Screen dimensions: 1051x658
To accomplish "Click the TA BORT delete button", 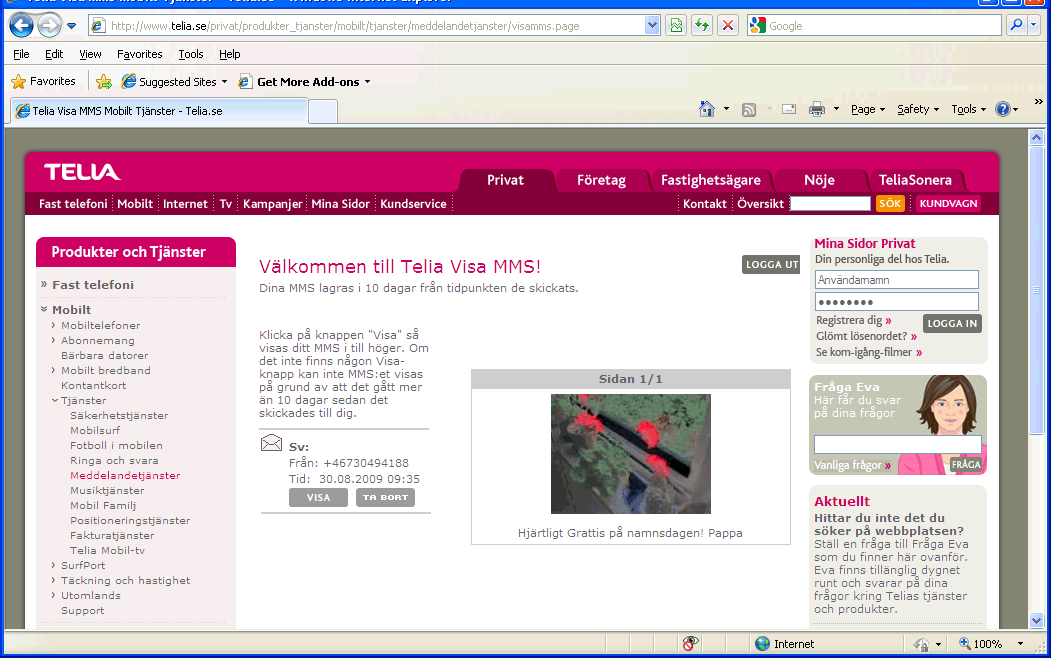I will (x=385, y=498).
